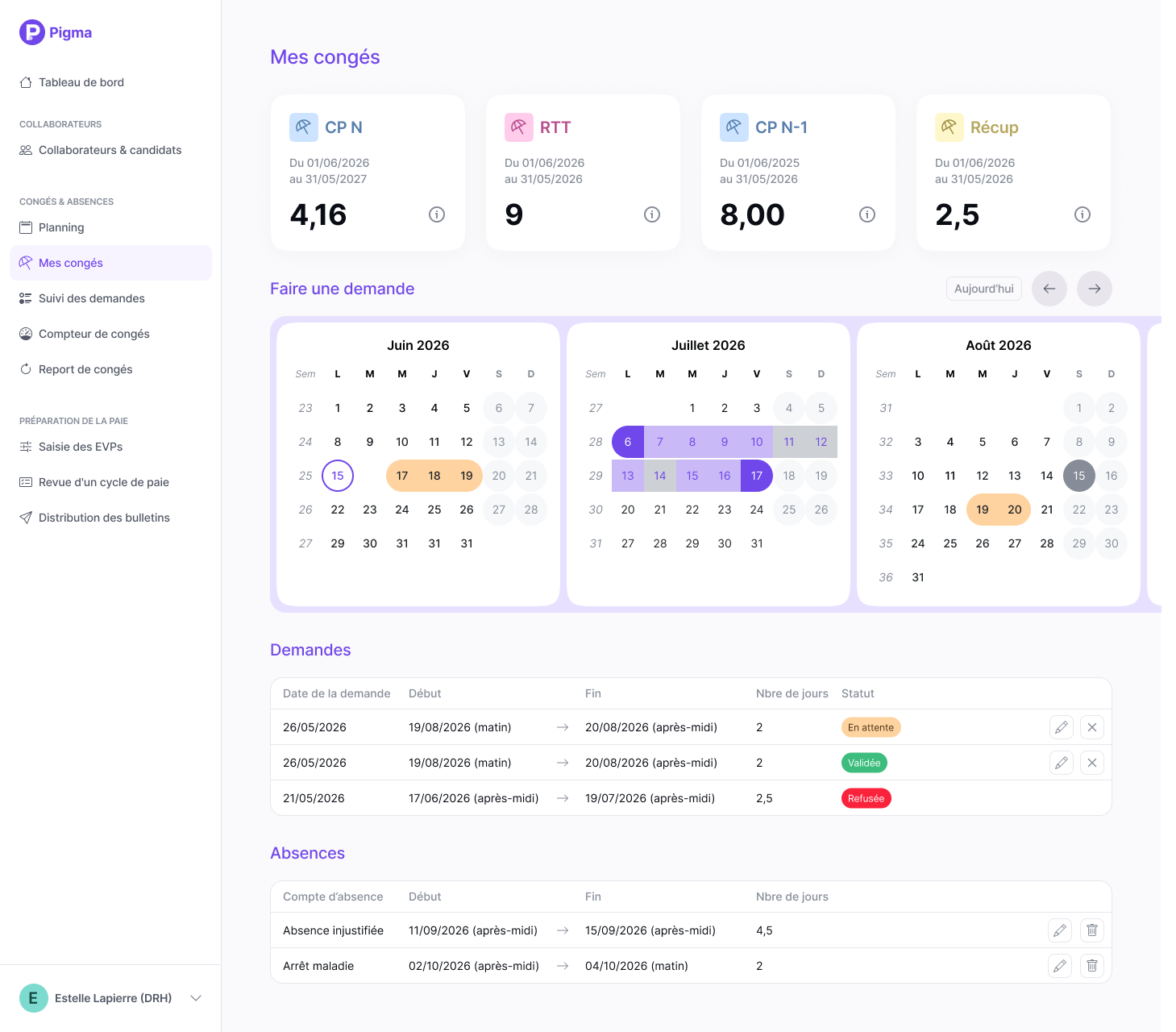The width and height of the screenshot is (1176, 1032).
Task: Click the 'Nbre de jours' Demandes header
Action: click(x=792, y=693)
